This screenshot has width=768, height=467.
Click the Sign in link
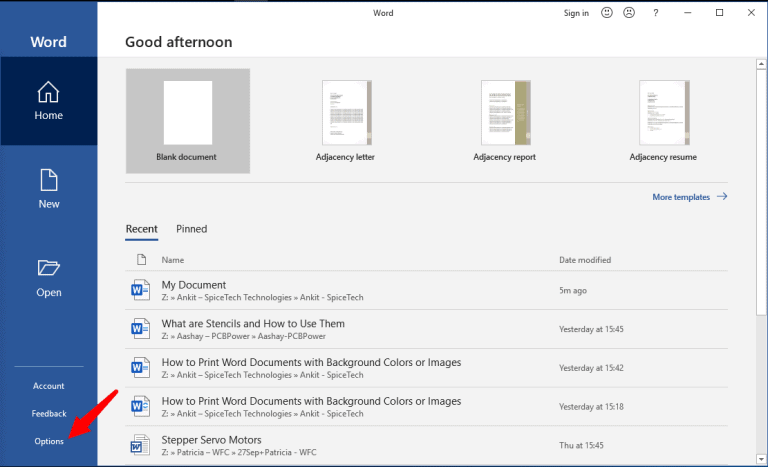[576, 13]
